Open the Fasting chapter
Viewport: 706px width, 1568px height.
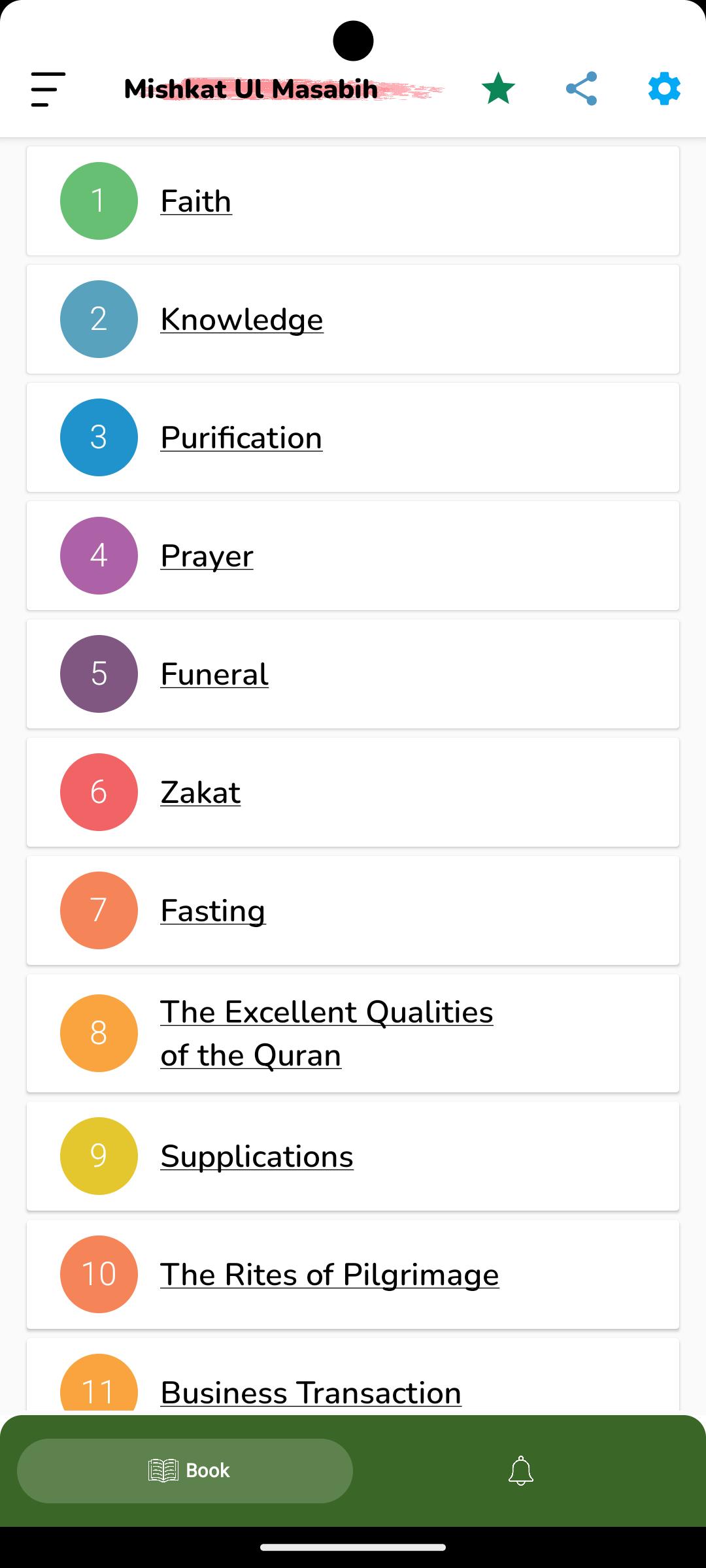pos(213,911)
